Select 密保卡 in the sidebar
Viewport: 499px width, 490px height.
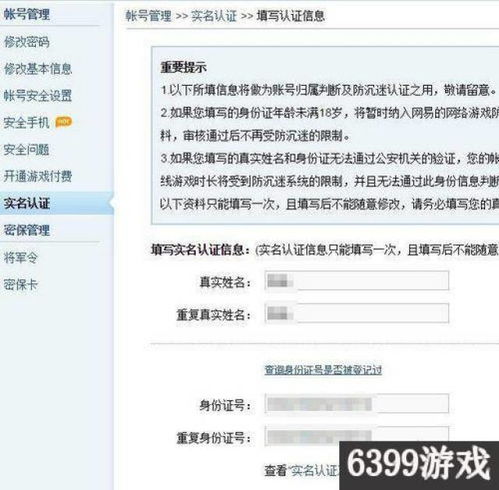tap(21, 285)
